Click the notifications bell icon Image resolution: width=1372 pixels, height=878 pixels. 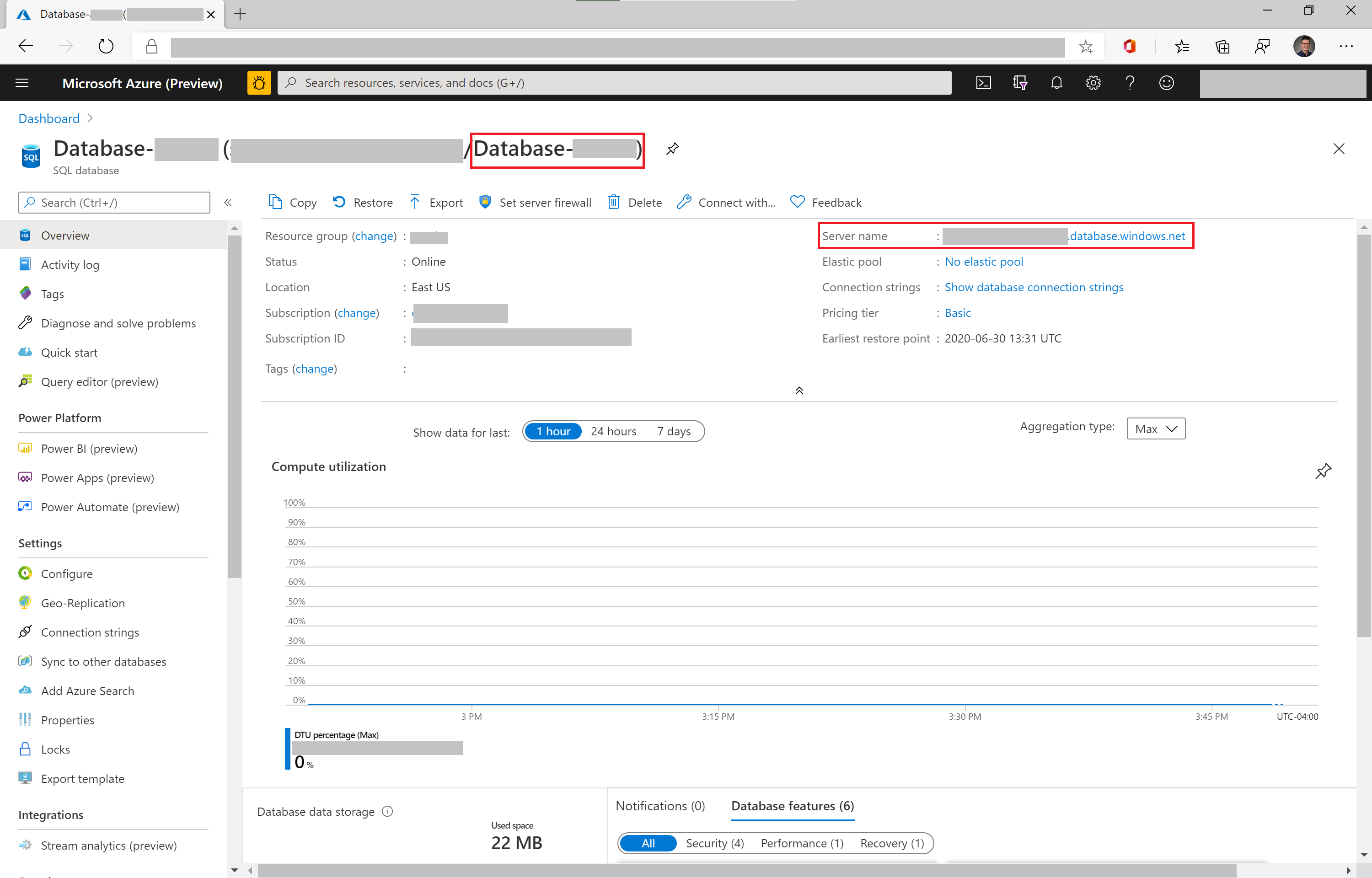(x=1056, y=83)
